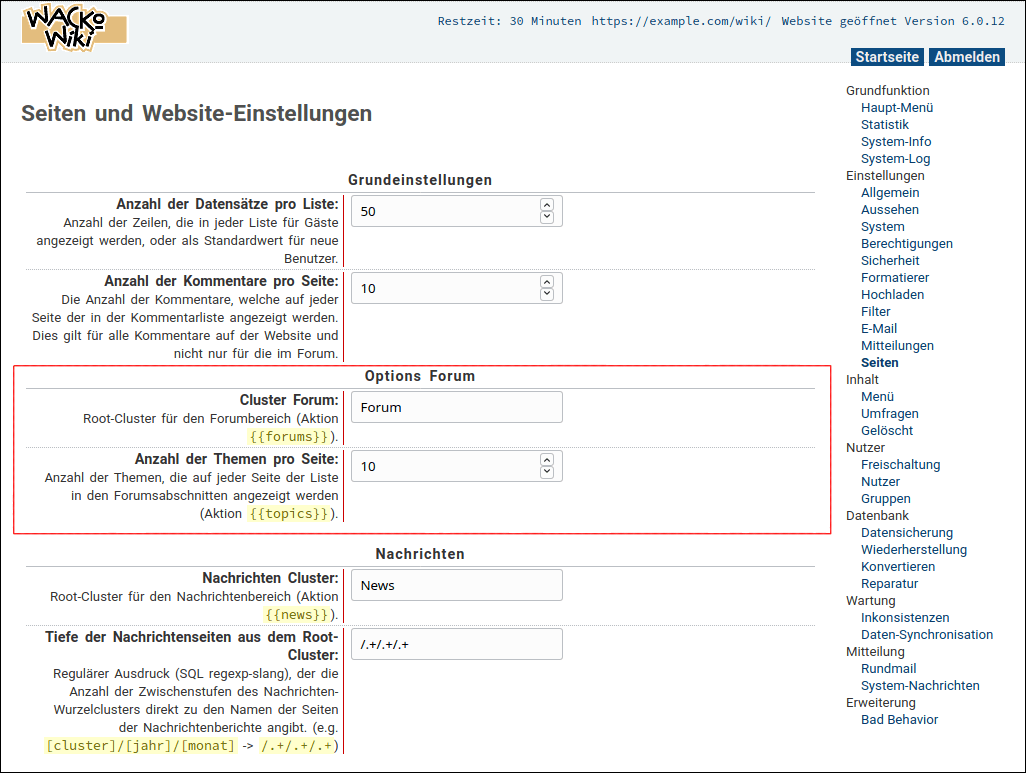Open the Rundmail page
Viewport: 1026px width, 773px height.
point(888,669)
